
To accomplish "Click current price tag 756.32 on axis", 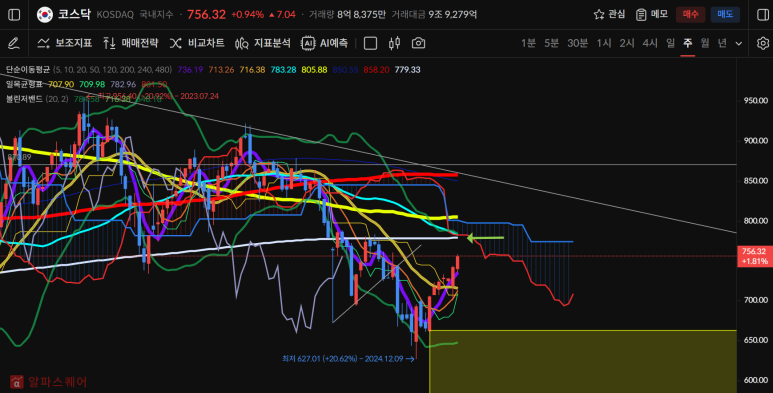I will tap(754, 256).
